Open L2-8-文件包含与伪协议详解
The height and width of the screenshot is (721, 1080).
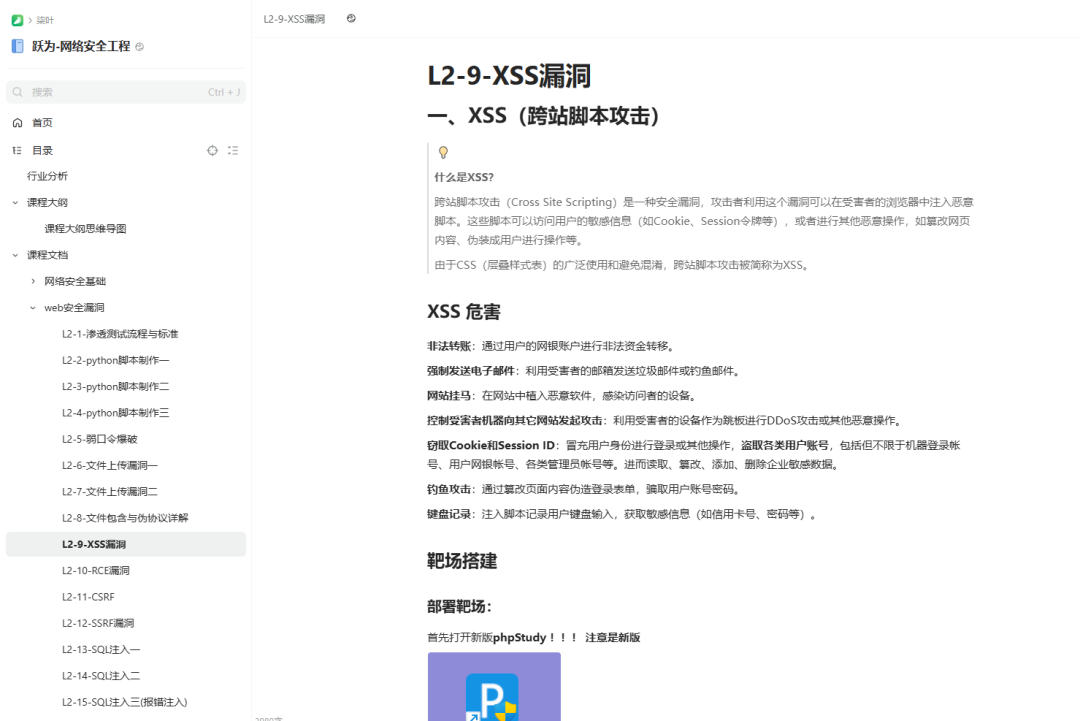point(125,518)
